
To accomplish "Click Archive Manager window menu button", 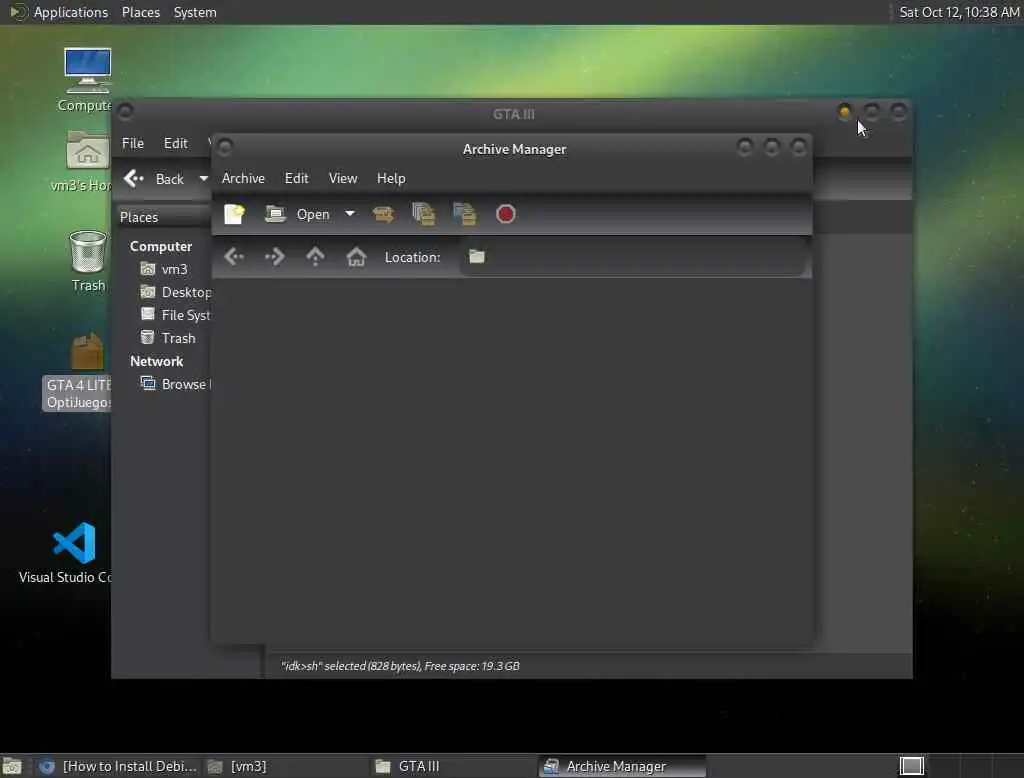I will click(x=225, y=148).
